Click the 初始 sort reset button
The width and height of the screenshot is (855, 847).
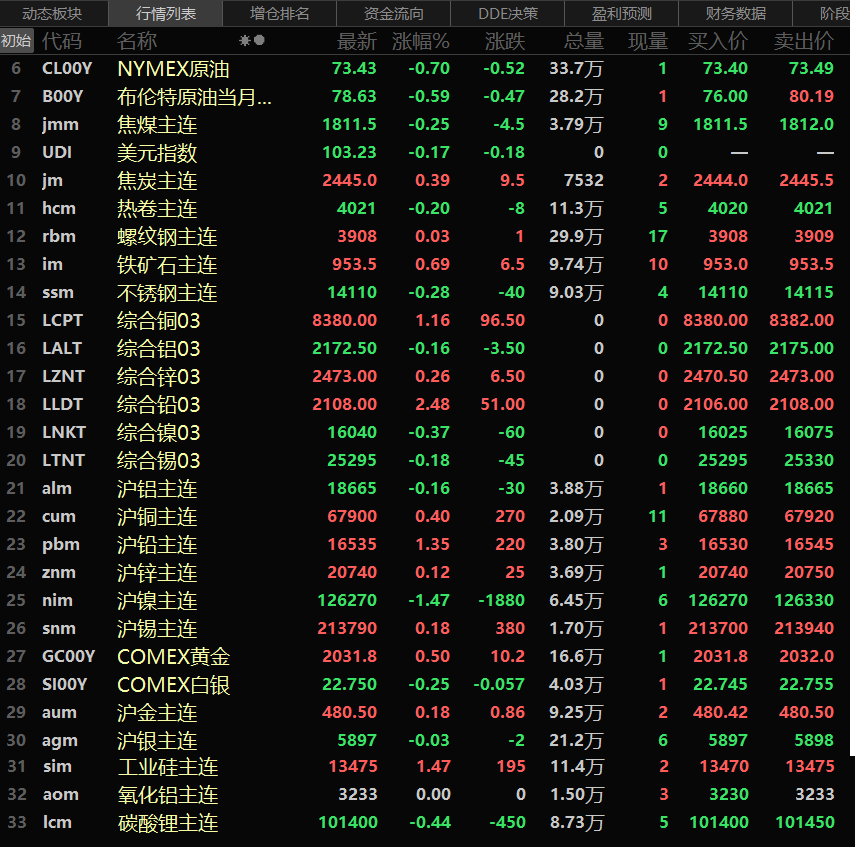point(16,41)
